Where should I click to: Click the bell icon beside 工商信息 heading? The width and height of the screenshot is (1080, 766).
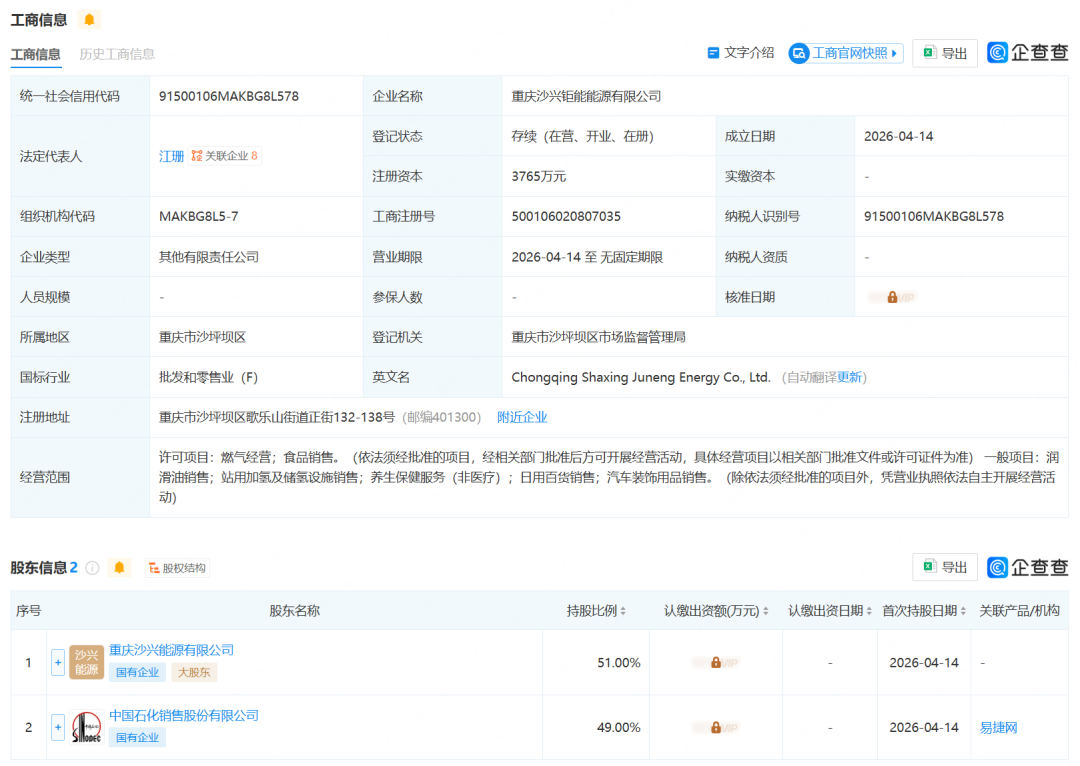pos(88,18)
